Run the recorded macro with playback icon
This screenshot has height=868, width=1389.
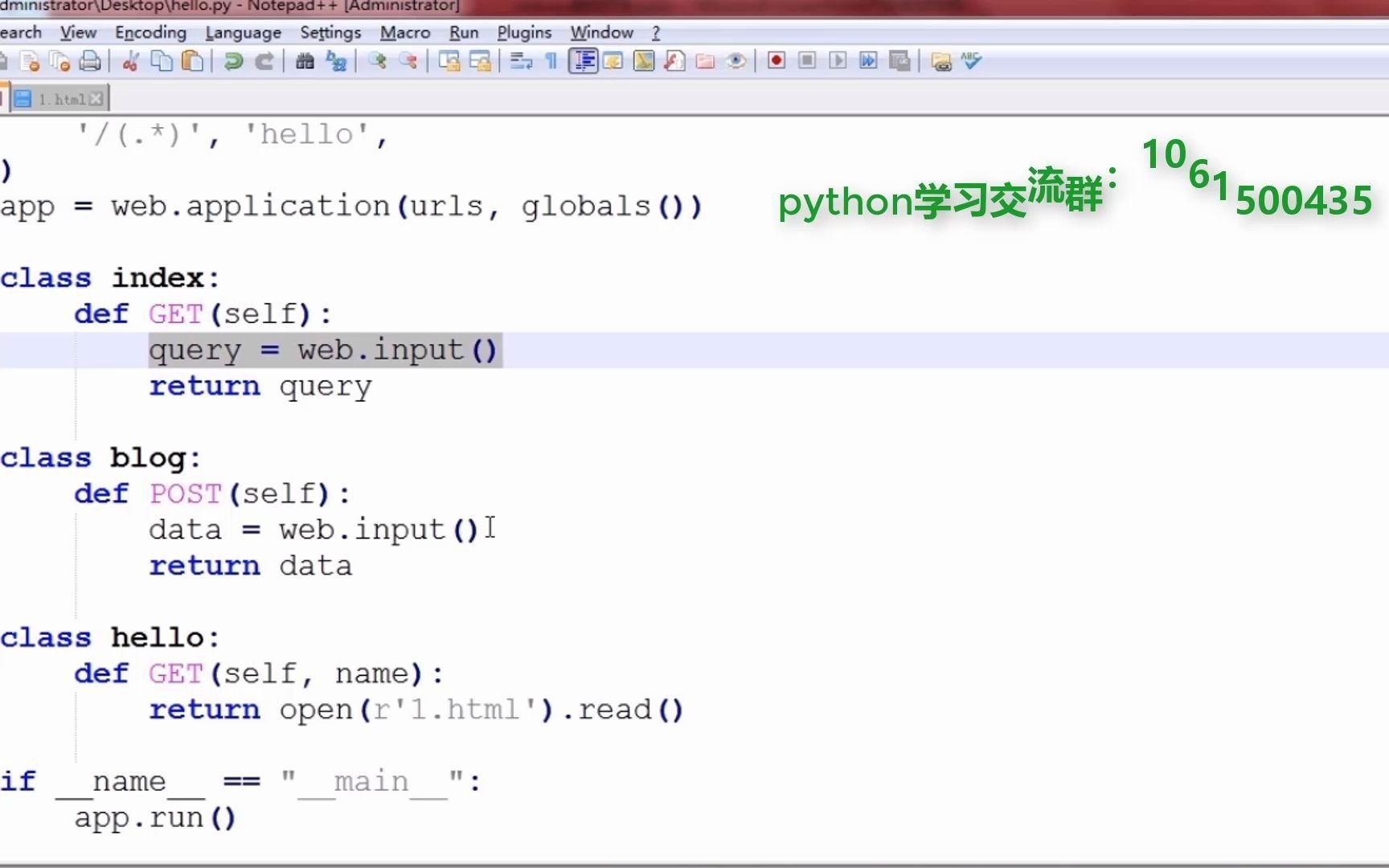[838, 60]
